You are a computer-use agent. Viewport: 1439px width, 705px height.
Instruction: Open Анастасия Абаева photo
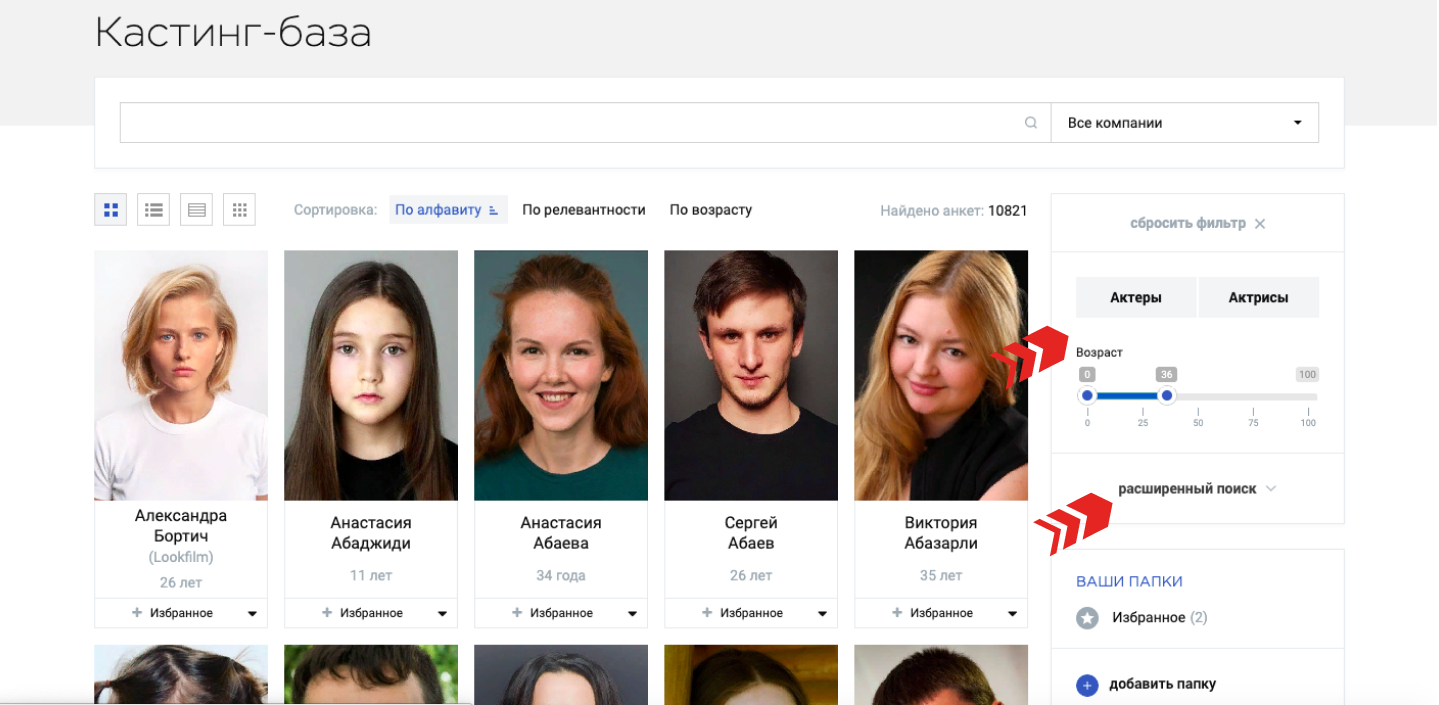(x=561, y=375)
